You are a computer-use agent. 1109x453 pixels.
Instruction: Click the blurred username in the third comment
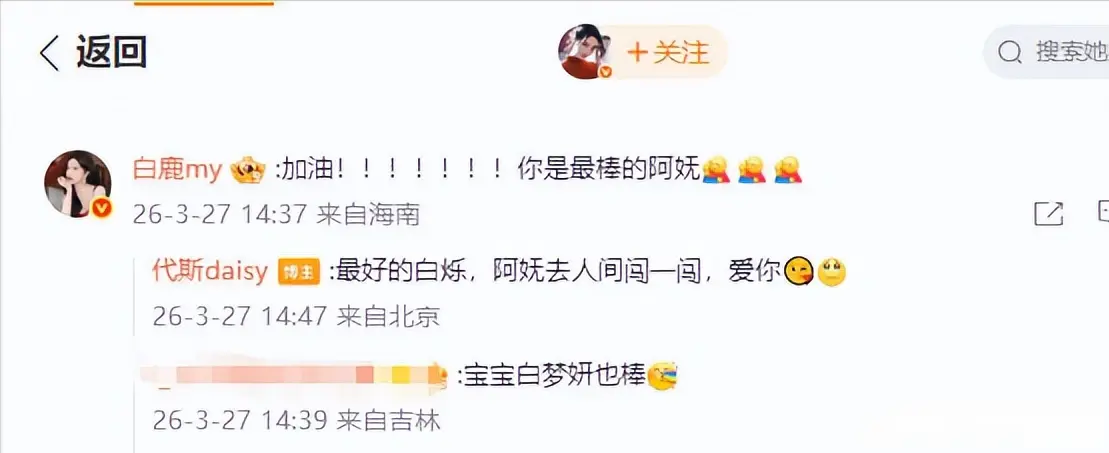(294, 374)
